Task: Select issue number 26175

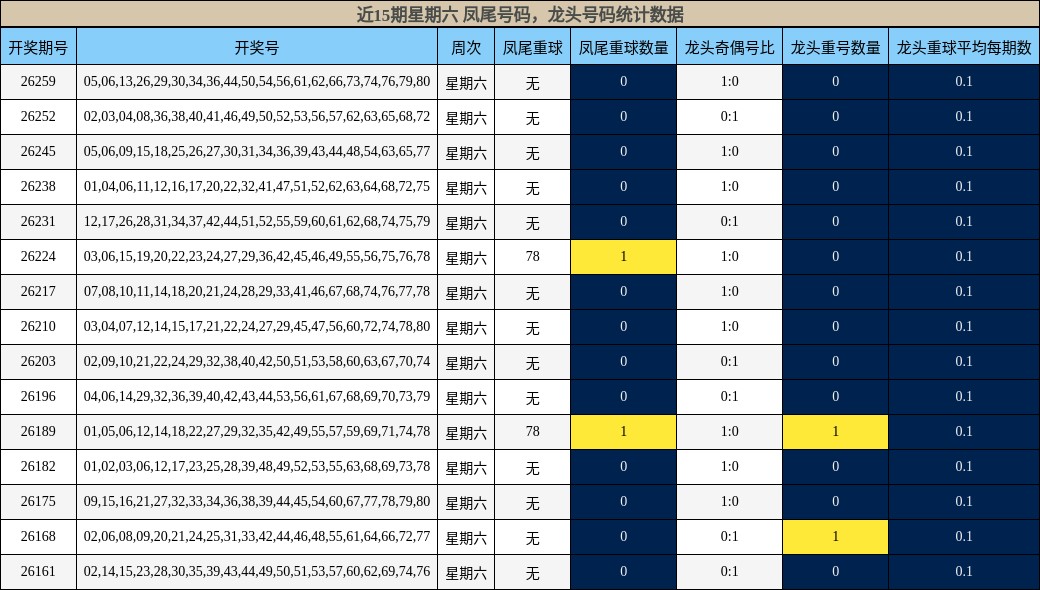Action: point(38,502)
